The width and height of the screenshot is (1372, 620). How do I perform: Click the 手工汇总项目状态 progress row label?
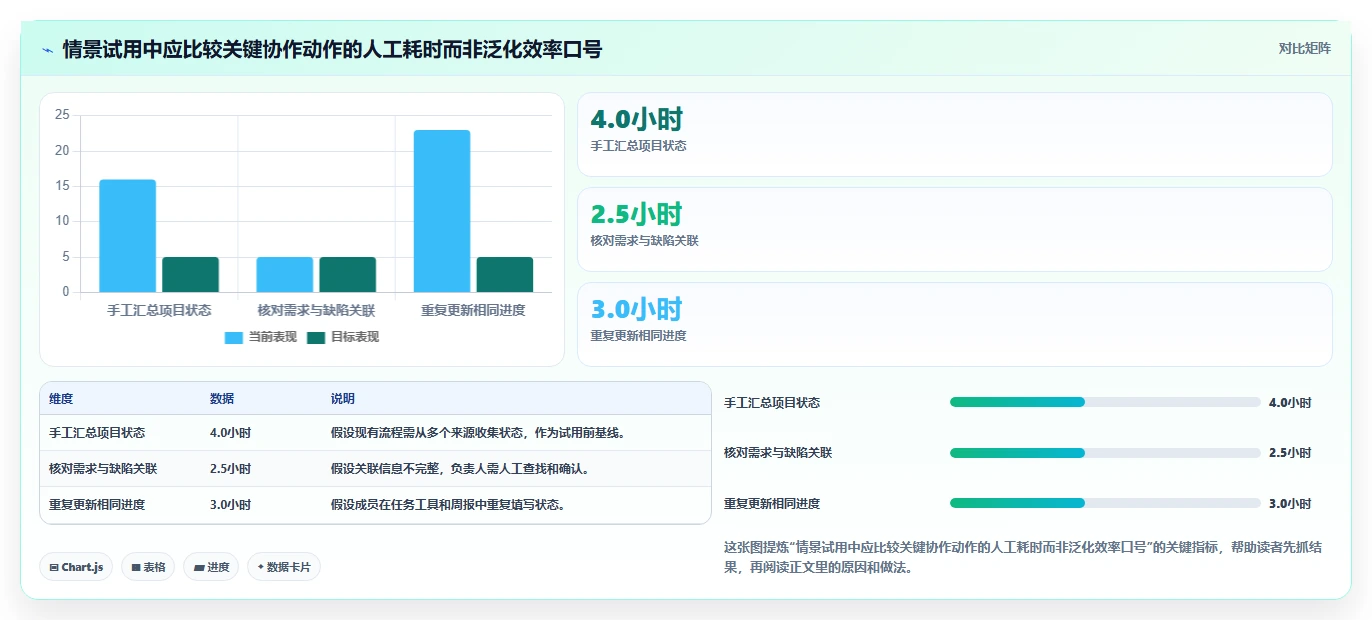point(772,403)
